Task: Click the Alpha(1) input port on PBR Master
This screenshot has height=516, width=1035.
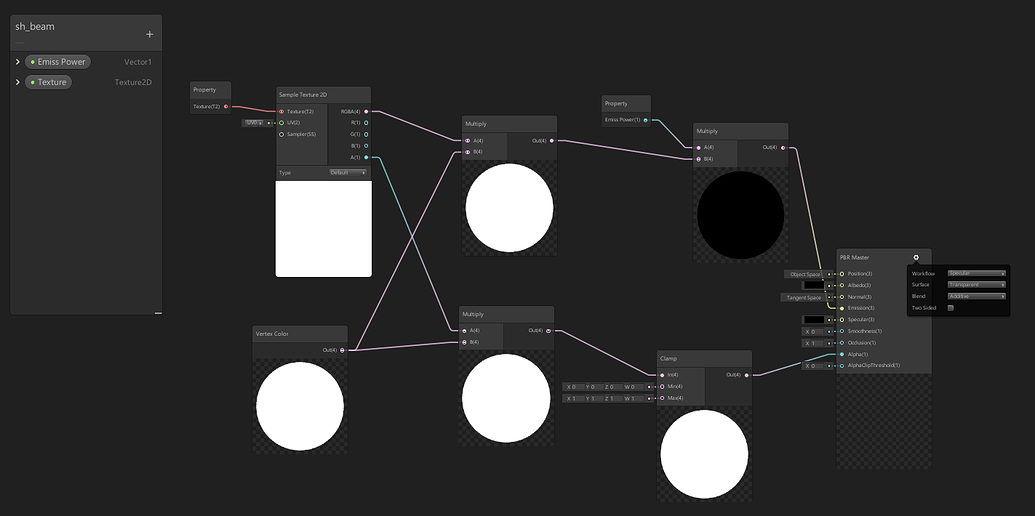Action: point(841,354)
